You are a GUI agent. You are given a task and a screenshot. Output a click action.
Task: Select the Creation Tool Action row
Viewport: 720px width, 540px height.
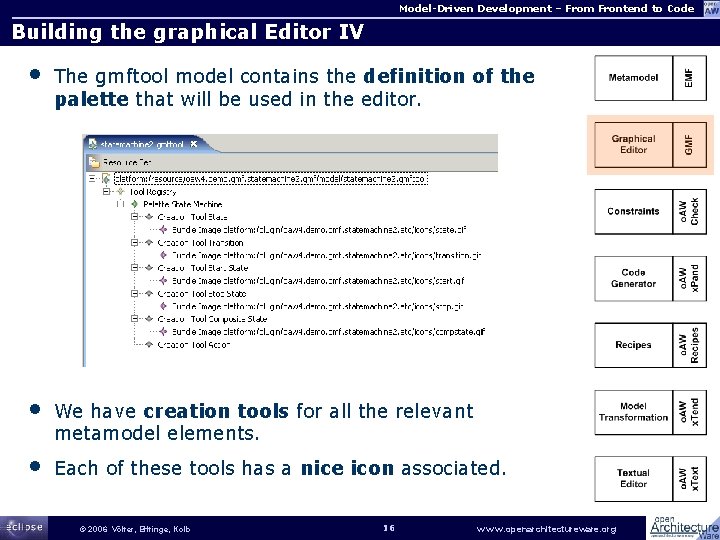click(x=193, y=345)
